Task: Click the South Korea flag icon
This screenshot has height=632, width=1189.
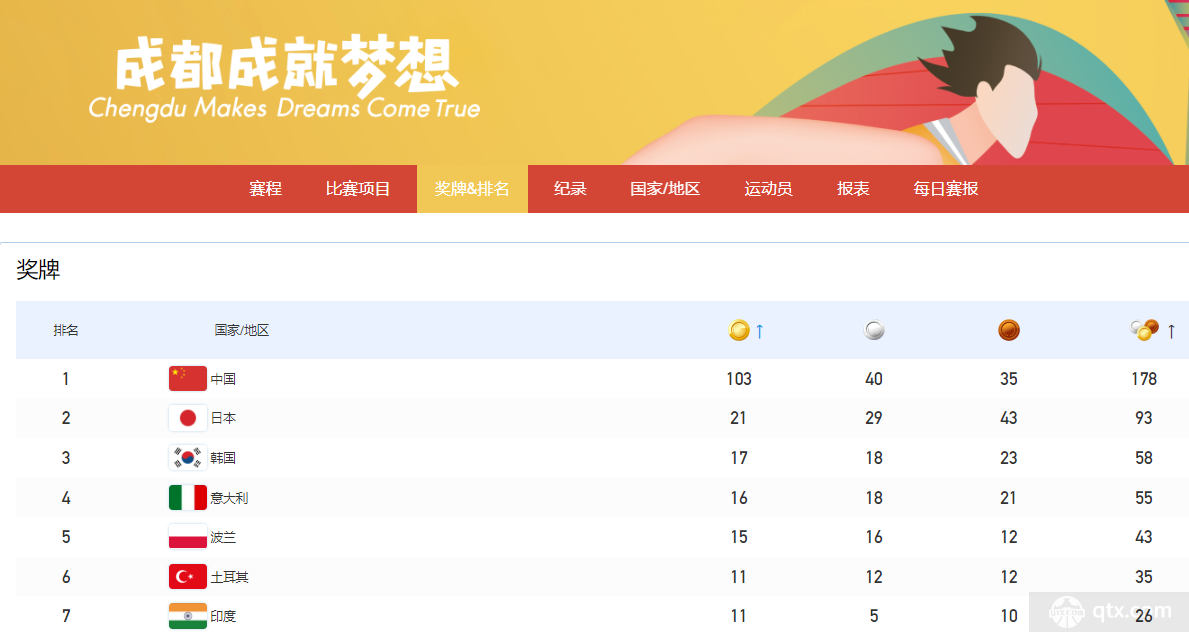Action: pos(187,457)
